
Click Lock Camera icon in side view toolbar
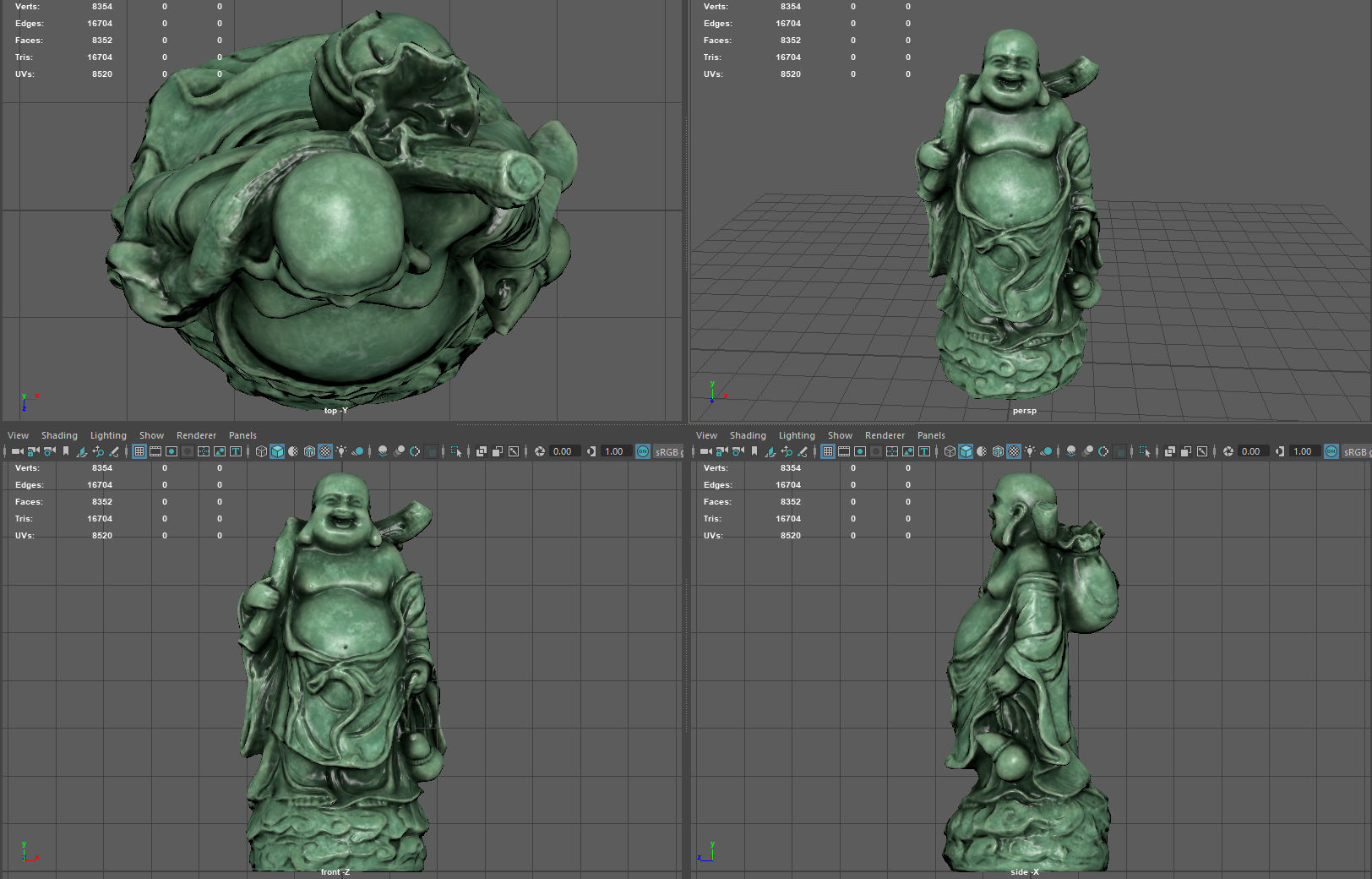point(721,451)
